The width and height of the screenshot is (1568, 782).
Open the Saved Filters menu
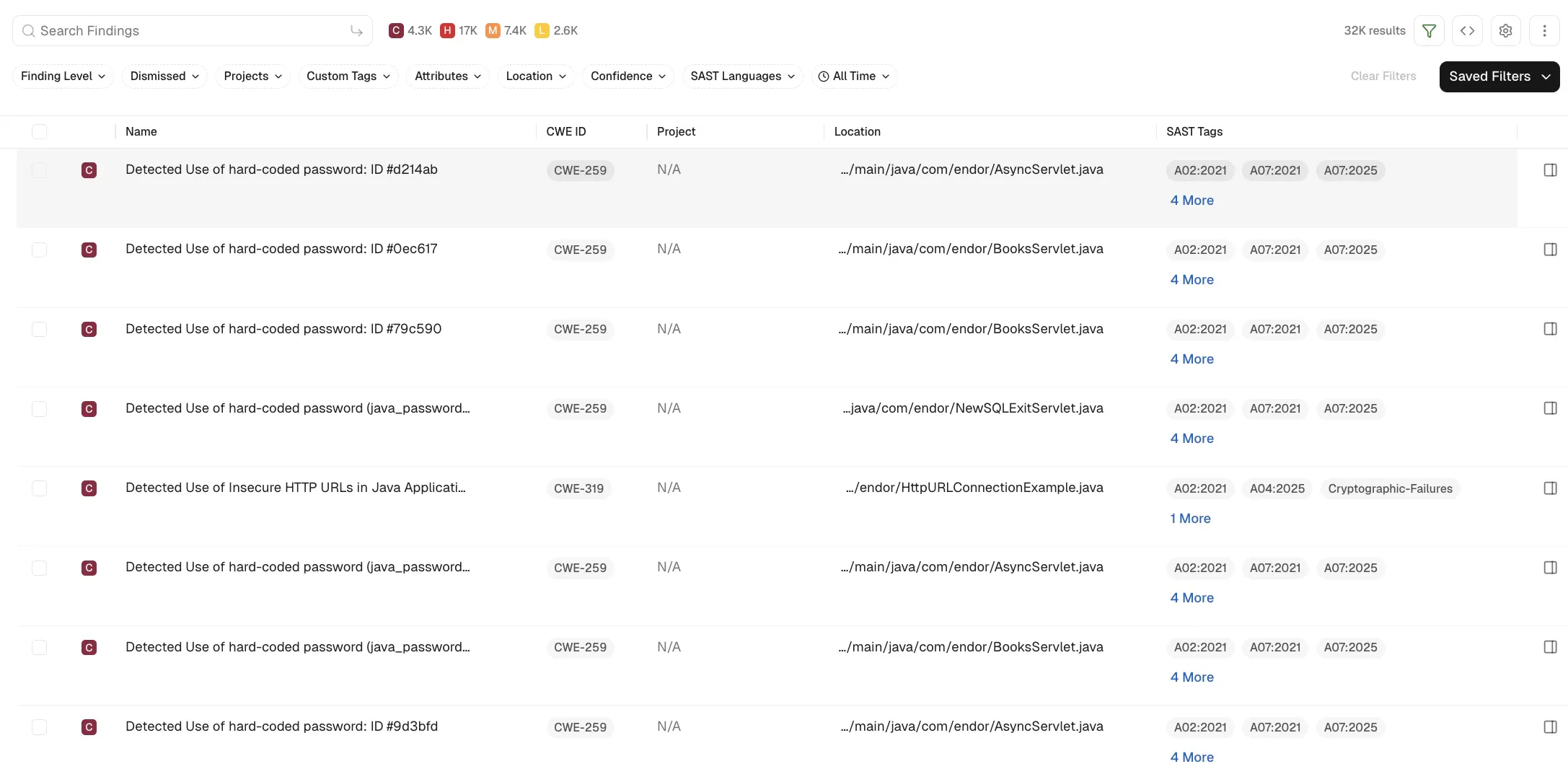click(1499, 76)
